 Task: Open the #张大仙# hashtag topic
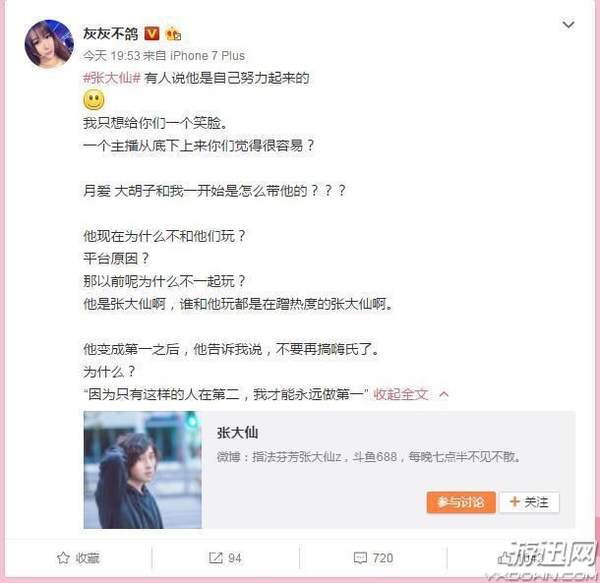112,78
